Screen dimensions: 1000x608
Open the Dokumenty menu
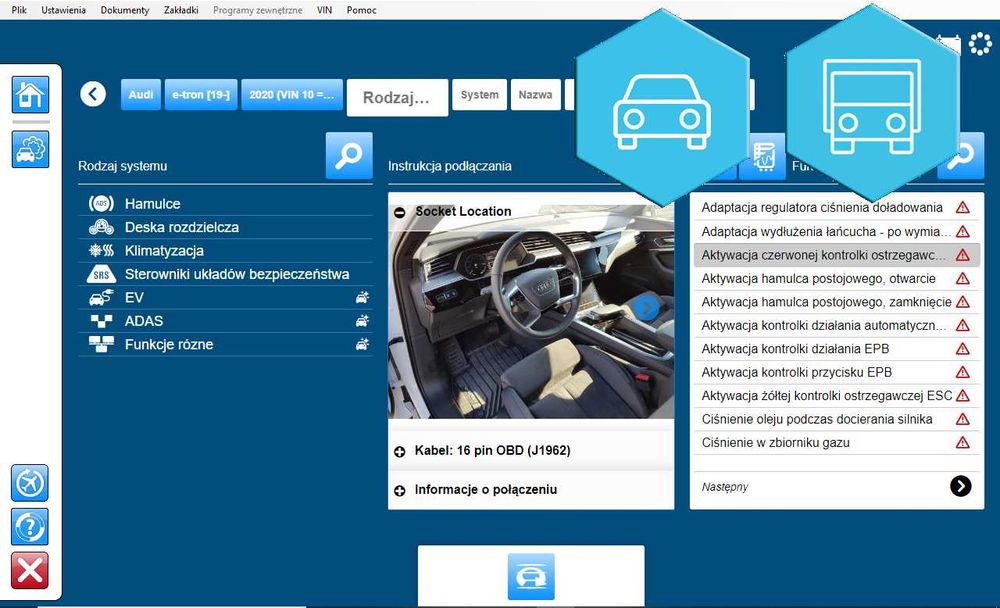[x=124, y=10]
